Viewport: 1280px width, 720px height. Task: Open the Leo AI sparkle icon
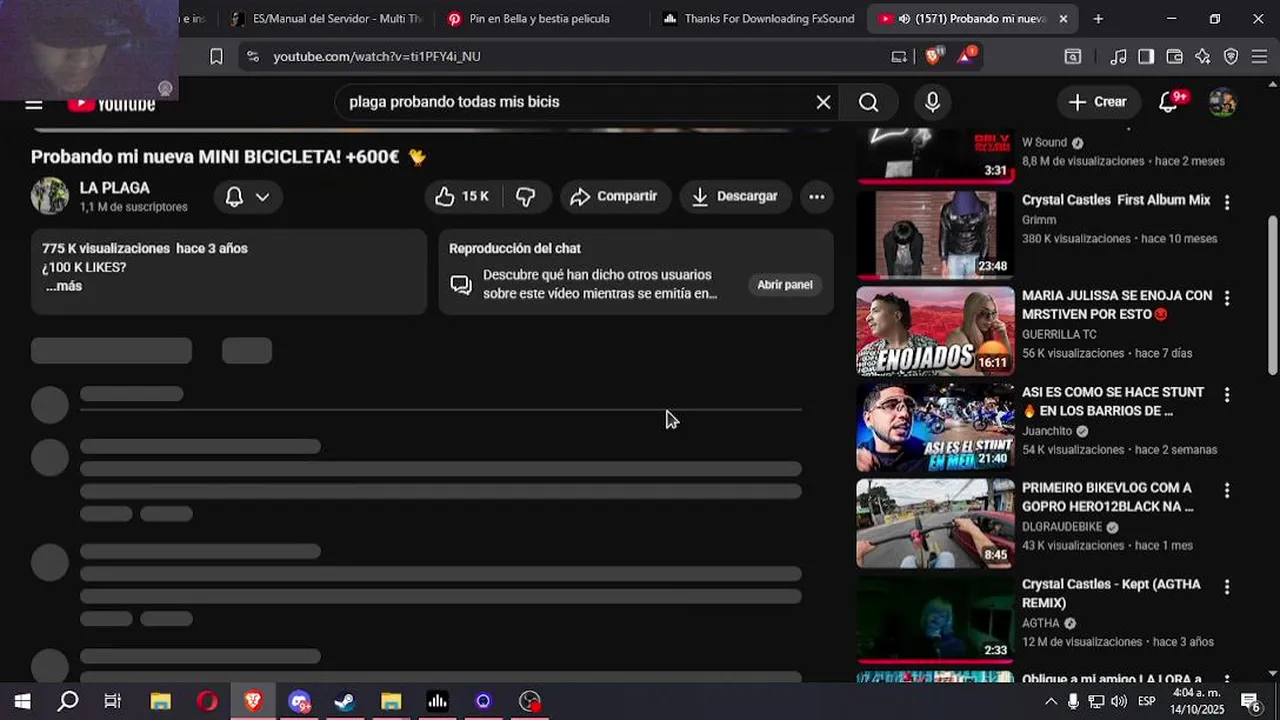tap(1203, 57)
